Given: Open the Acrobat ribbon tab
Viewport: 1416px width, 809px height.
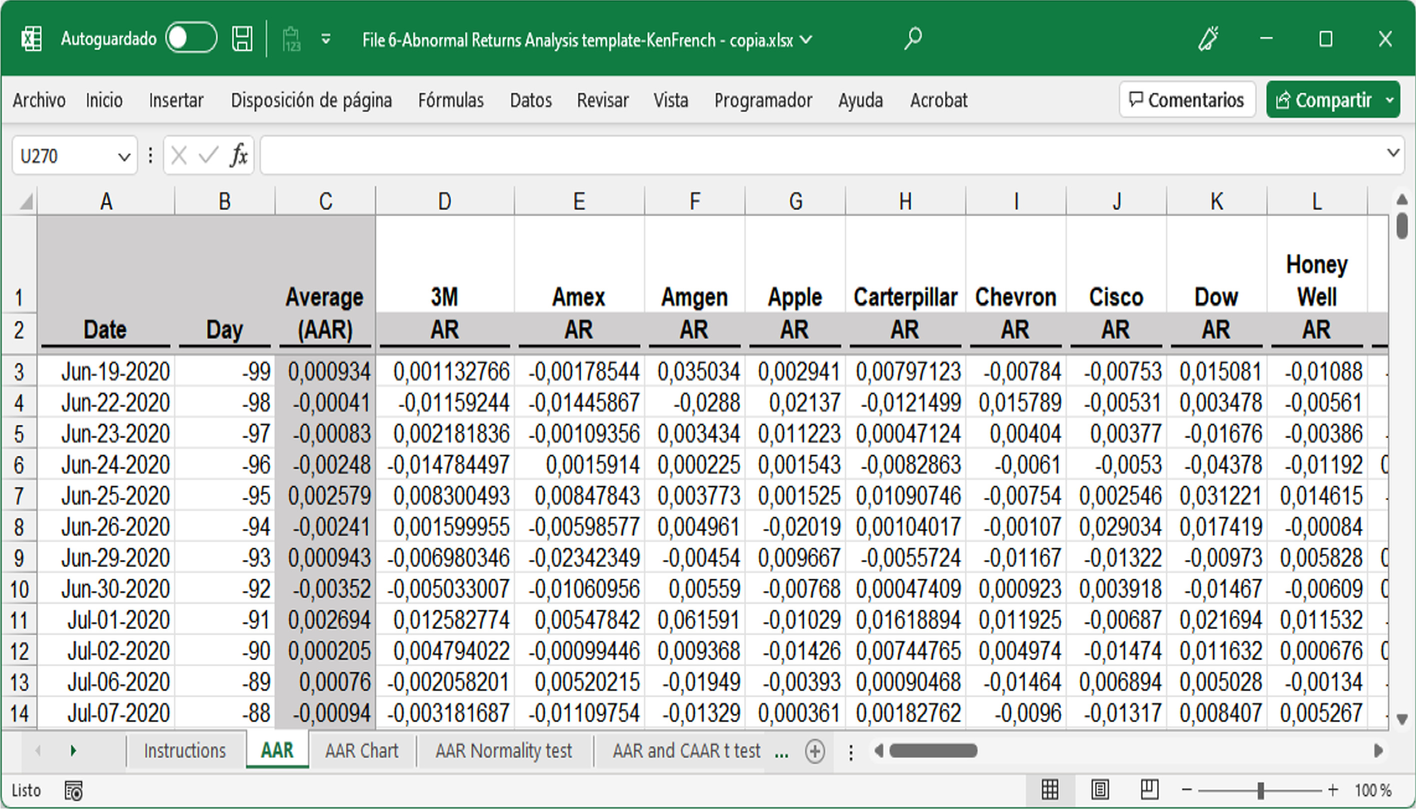Looking at the screenshot, I should pyautogui.click(x=939, y=100).
